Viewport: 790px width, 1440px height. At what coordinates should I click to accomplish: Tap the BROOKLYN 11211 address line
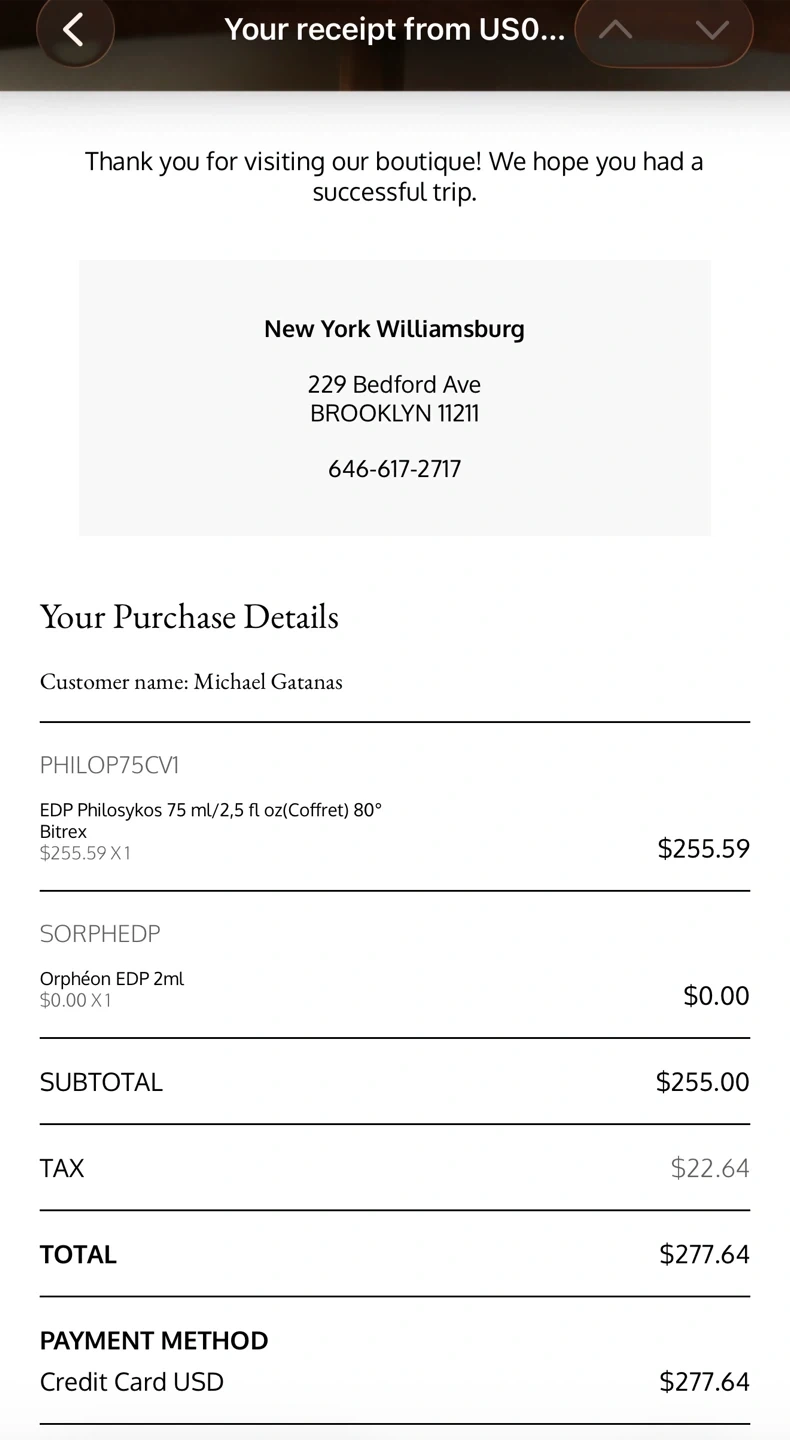(x=394, y=413)
